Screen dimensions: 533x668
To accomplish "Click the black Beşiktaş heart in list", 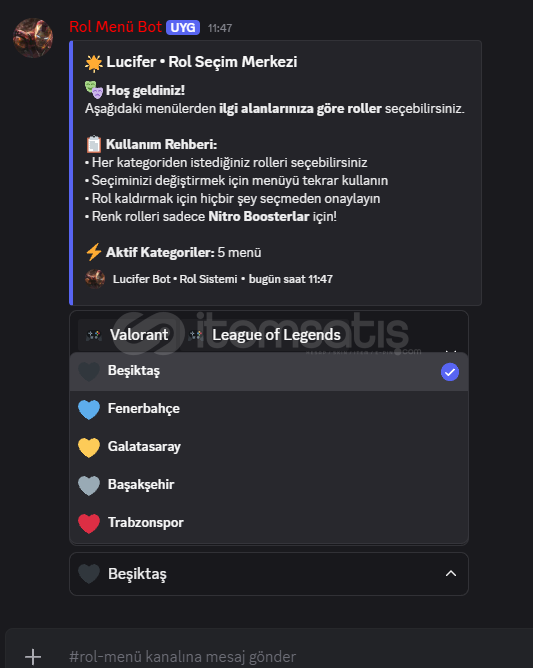I will [x=89, y=371].
